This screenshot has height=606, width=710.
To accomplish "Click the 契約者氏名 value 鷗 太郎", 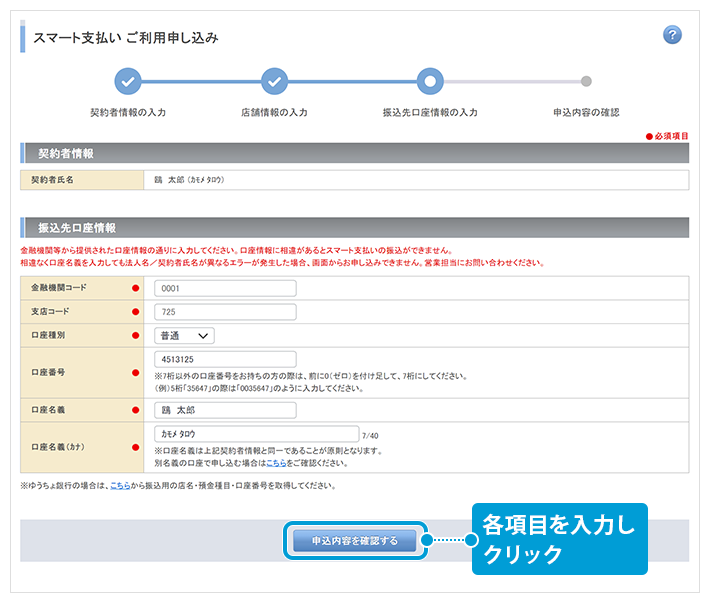I will pos(188,180).
